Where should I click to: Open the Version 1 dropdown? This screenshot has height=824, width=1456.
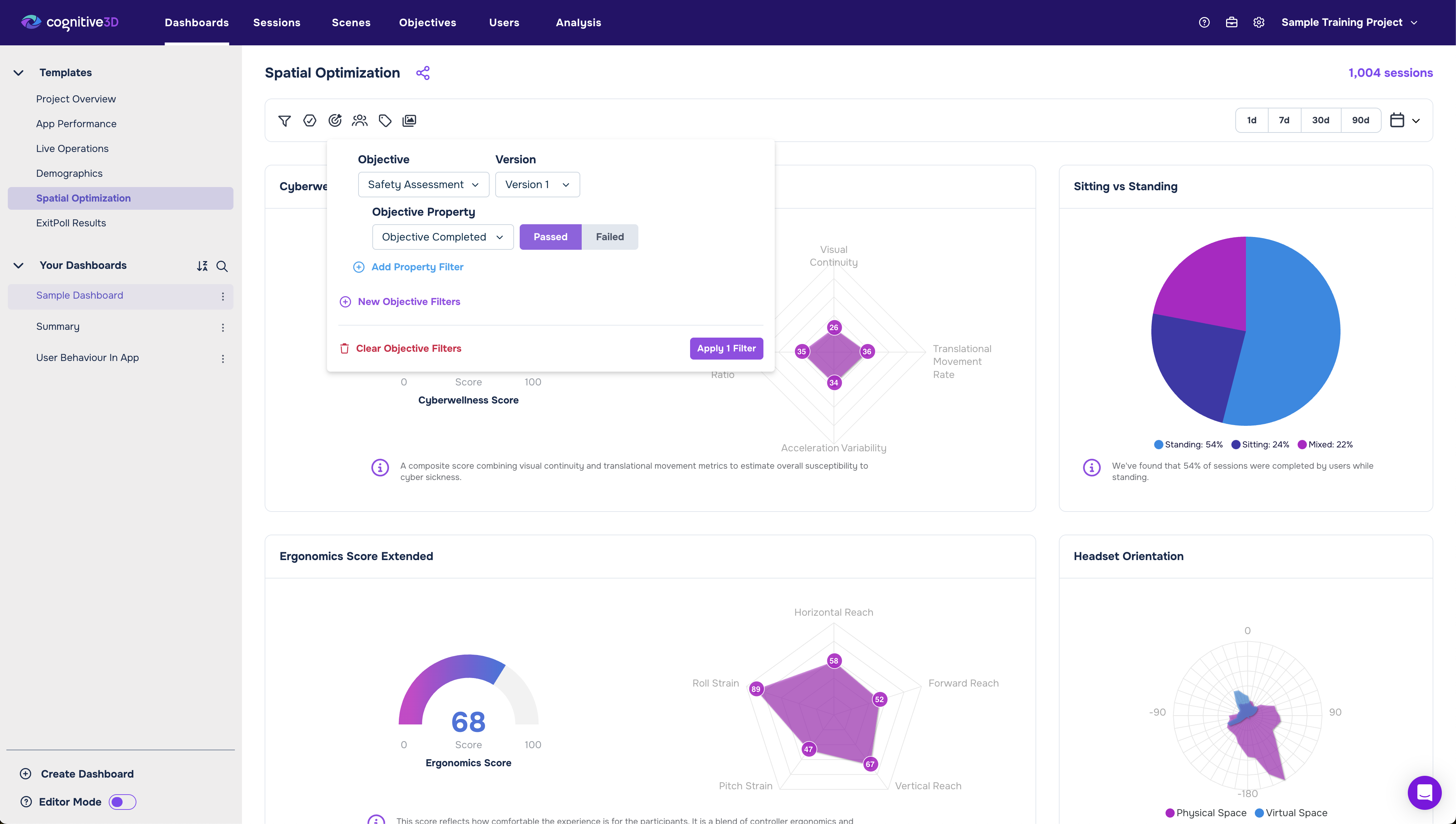coord(537,185)
